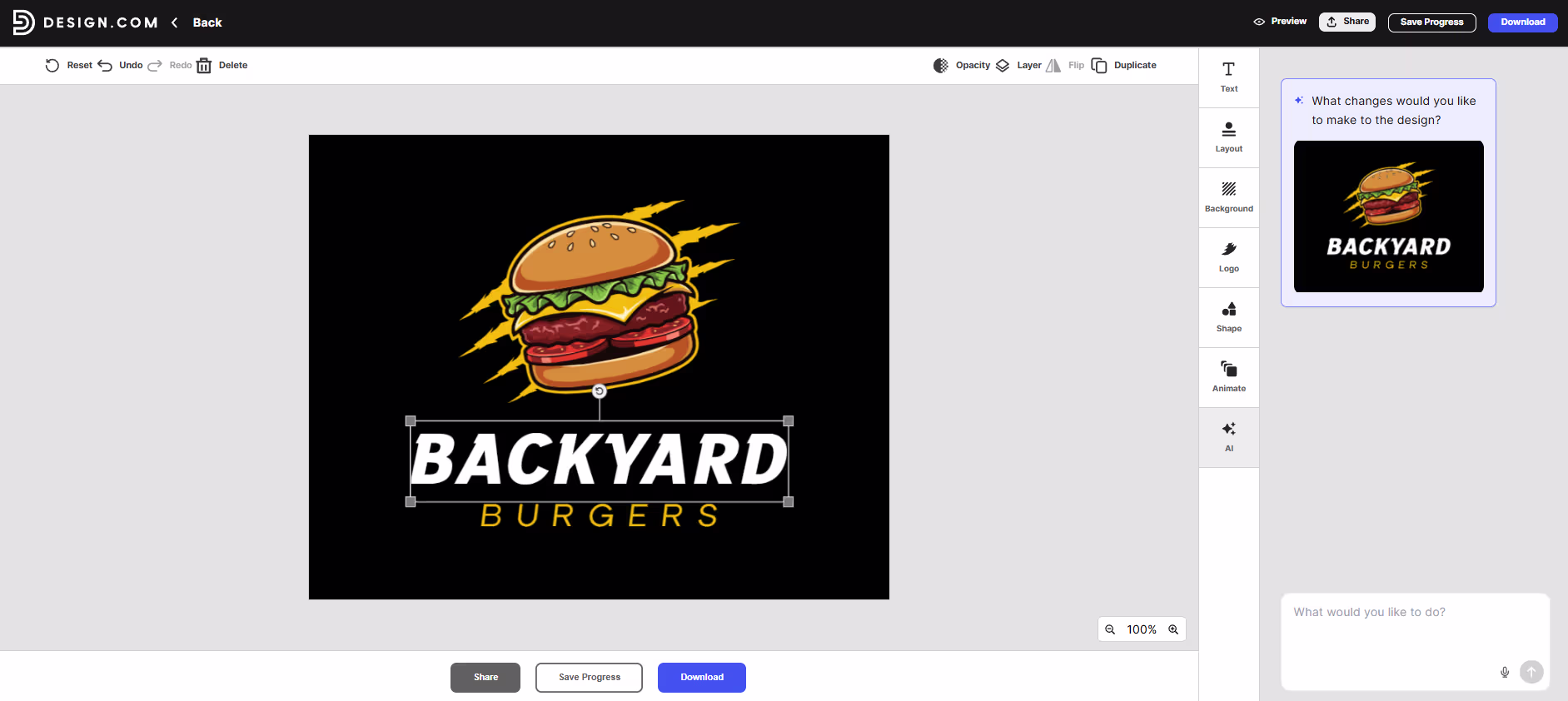Select the BURGERS text on canvas
The width and height of the screenshot is (1568, 701).
600,516
